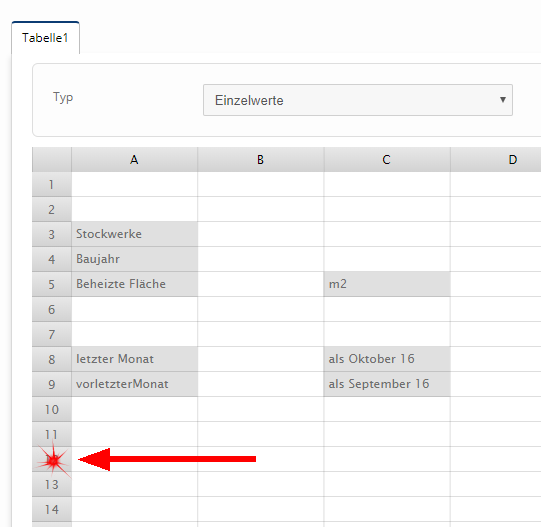This screenshot has height=527, width=541.
Task: Select the letzter Monat cell
Action: 135,359
